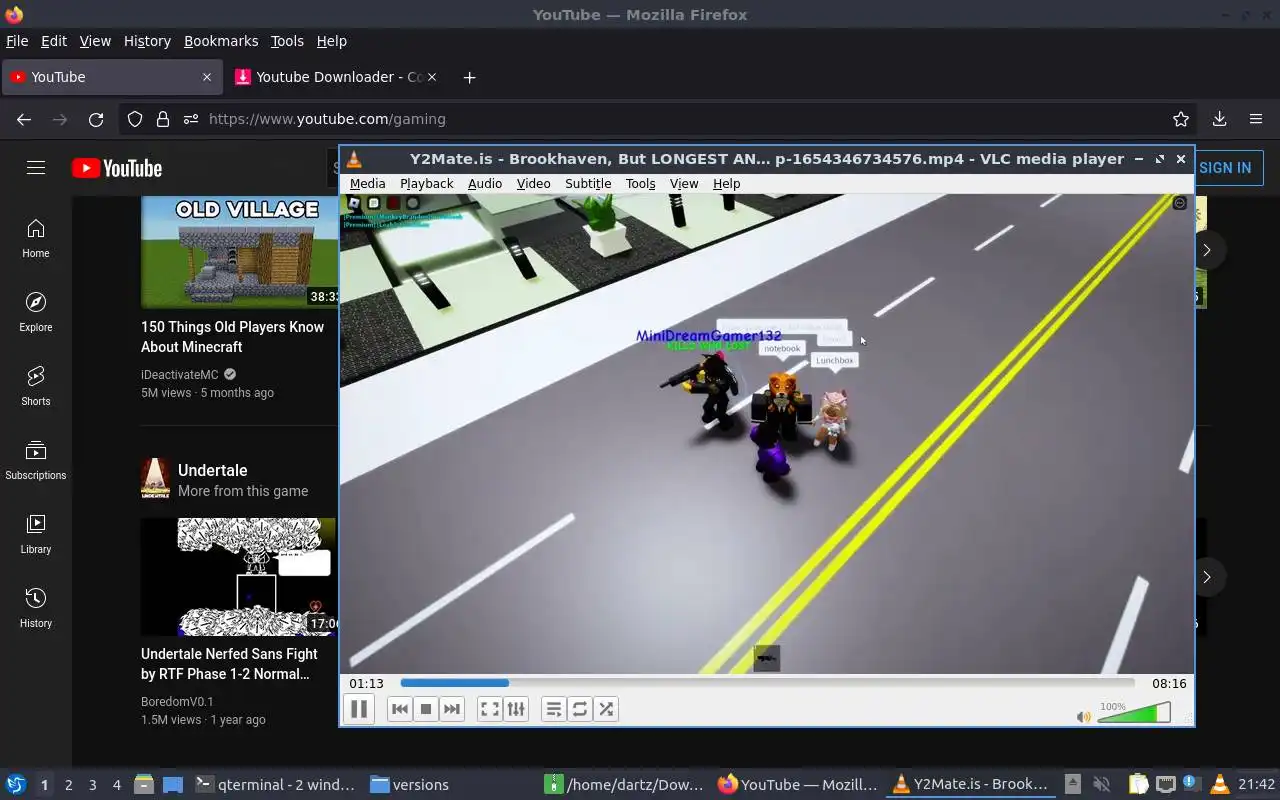Open Firefox File menu
The height and width of the screenshot is (800, 1280).
coord(17,41)
